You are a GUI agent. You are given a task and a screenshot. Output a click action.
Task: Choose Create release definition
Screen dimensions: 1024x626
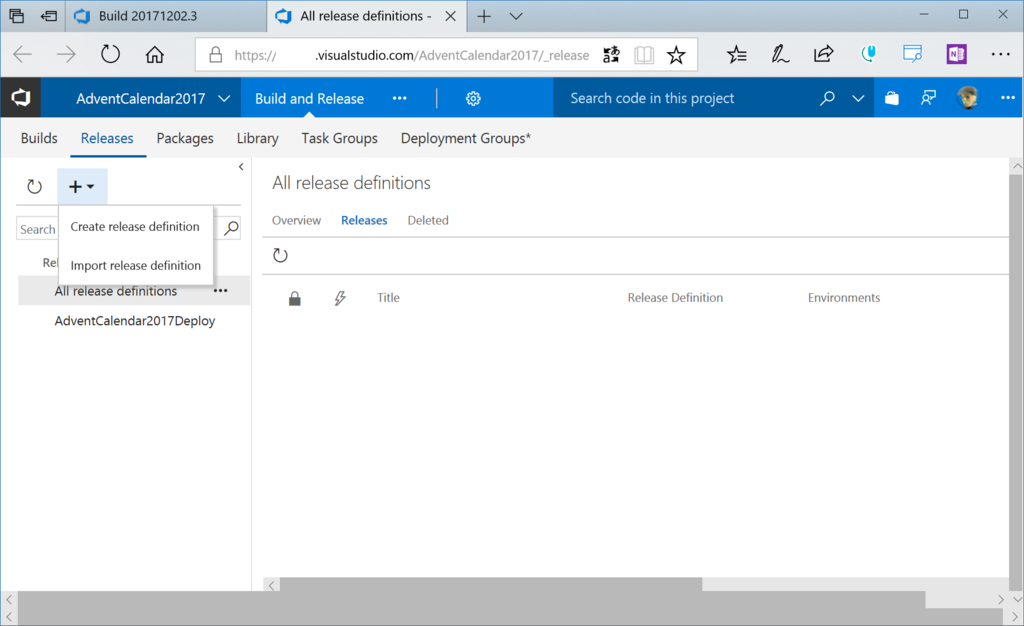click(135, 227)
